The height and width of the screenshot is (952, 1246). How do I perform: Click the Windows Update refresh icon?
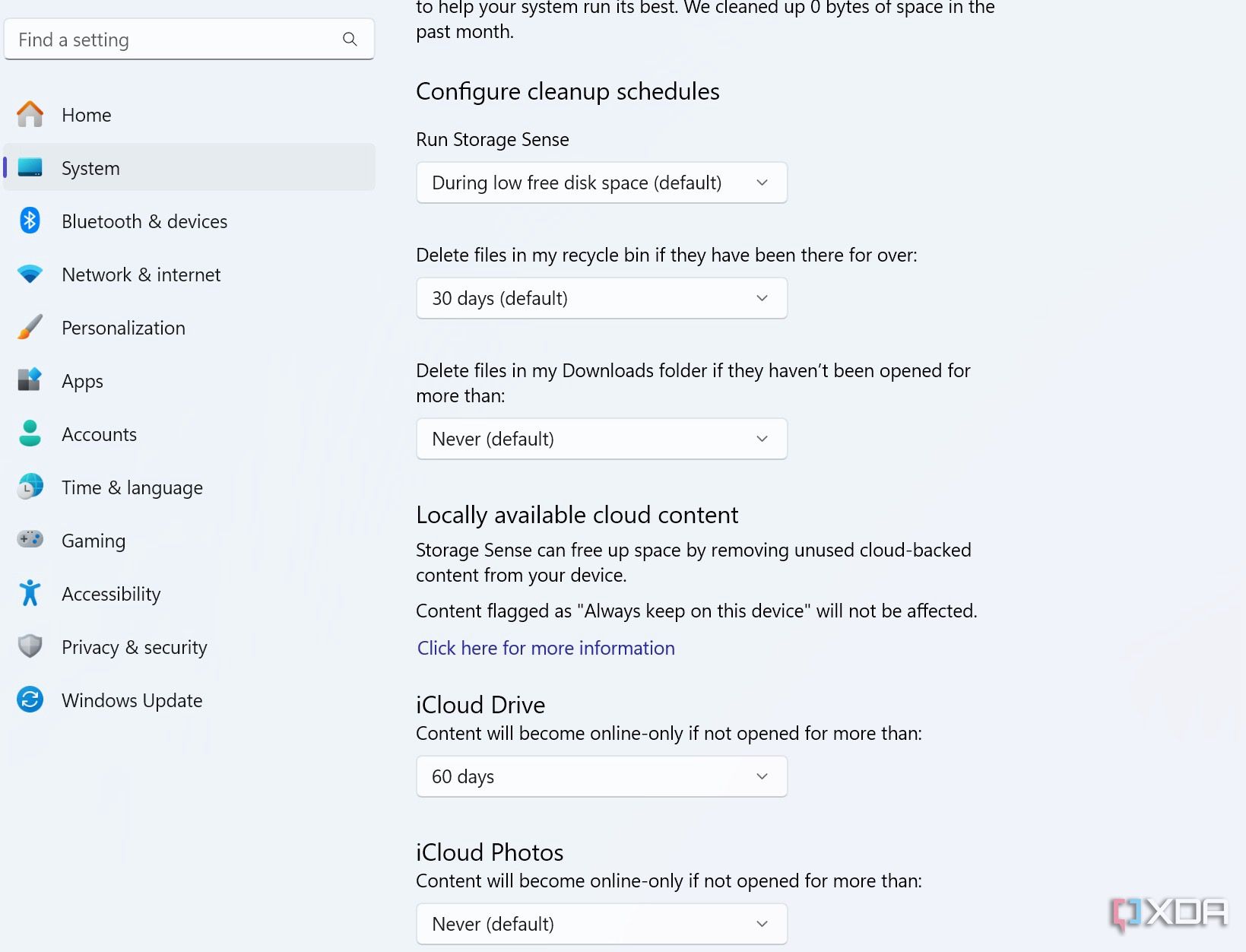tap(30, 700)
